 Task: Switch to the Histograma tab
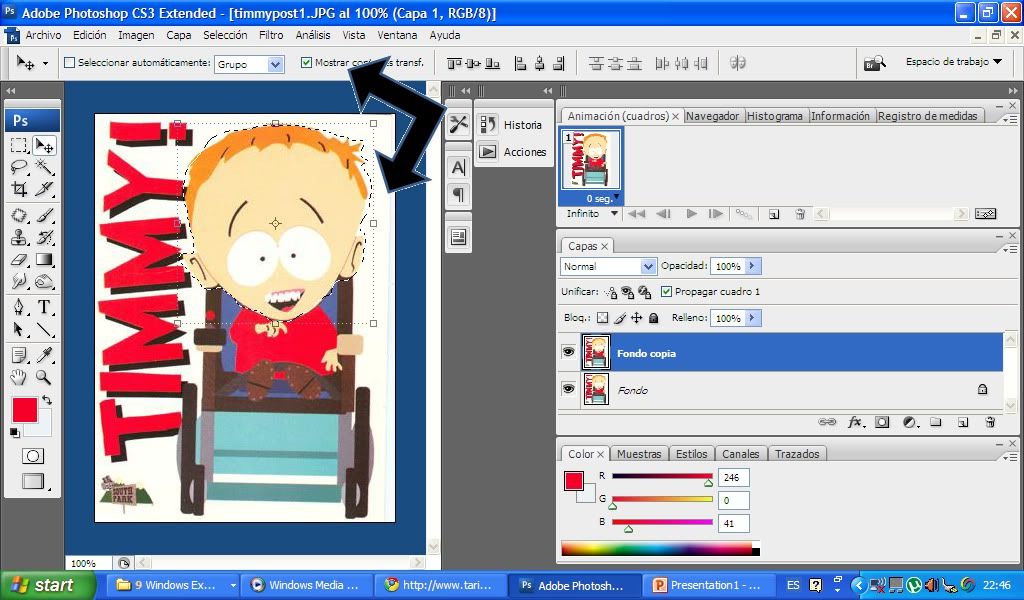[x=775, y=116]
